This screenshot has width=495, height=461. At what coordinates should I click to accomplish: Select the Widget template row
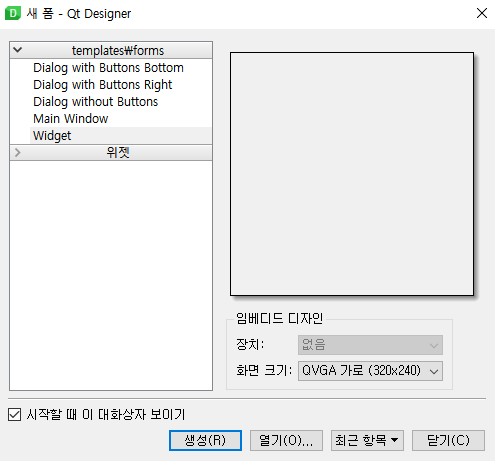pyautogui.click(x=121, y=136)
